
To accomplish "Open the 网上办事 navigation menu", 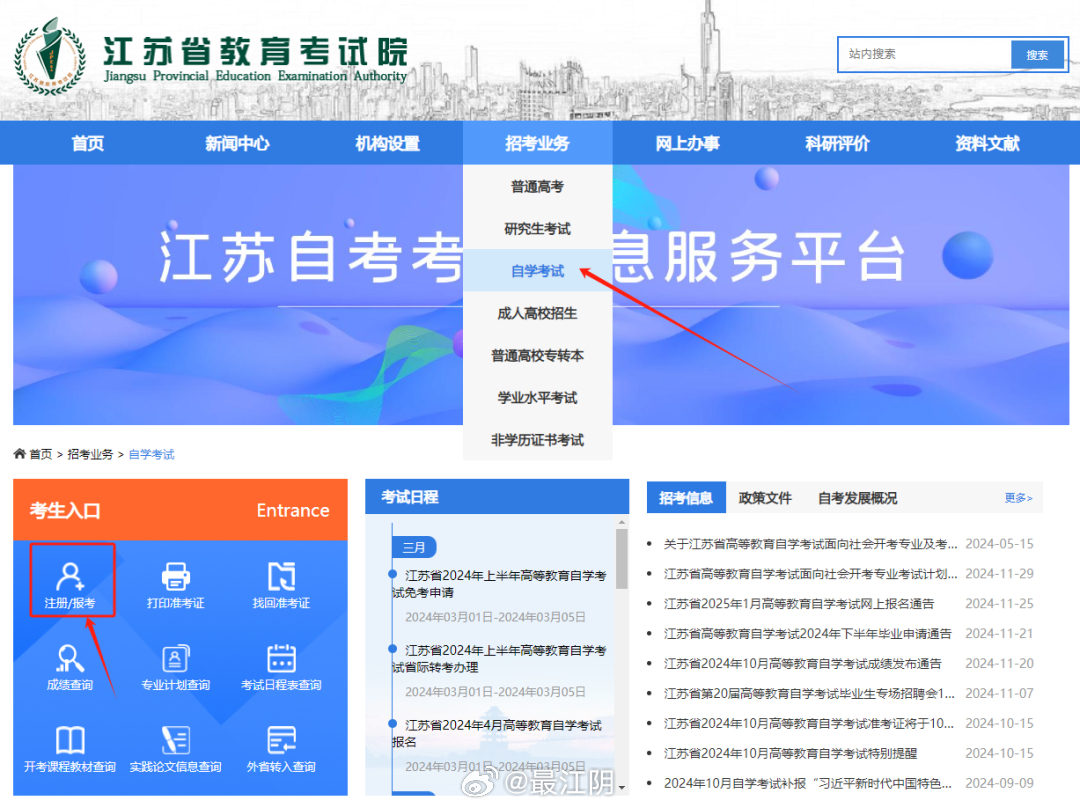I will (687, 143).
